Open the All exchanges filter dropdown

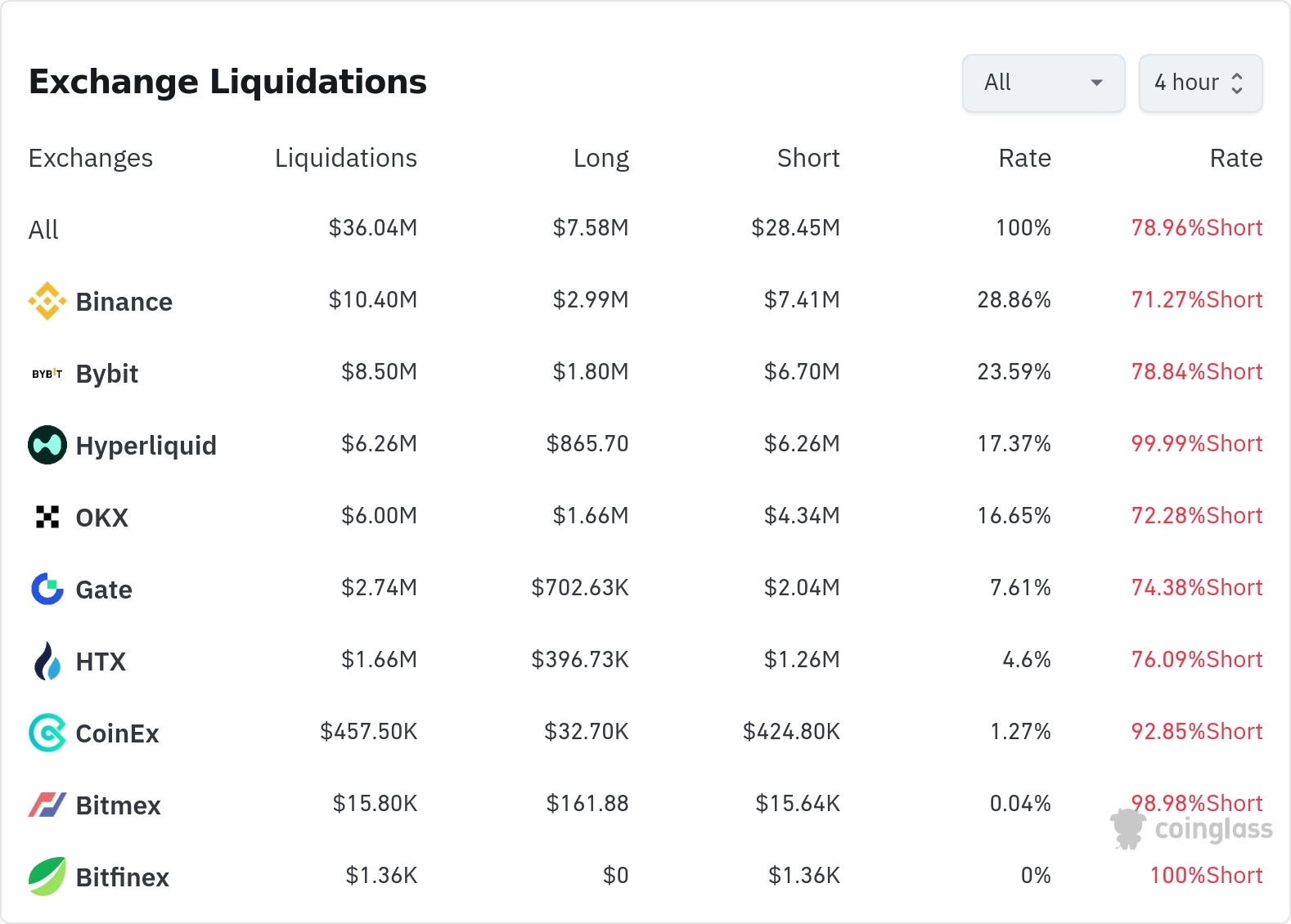[x=1043, y=83]
